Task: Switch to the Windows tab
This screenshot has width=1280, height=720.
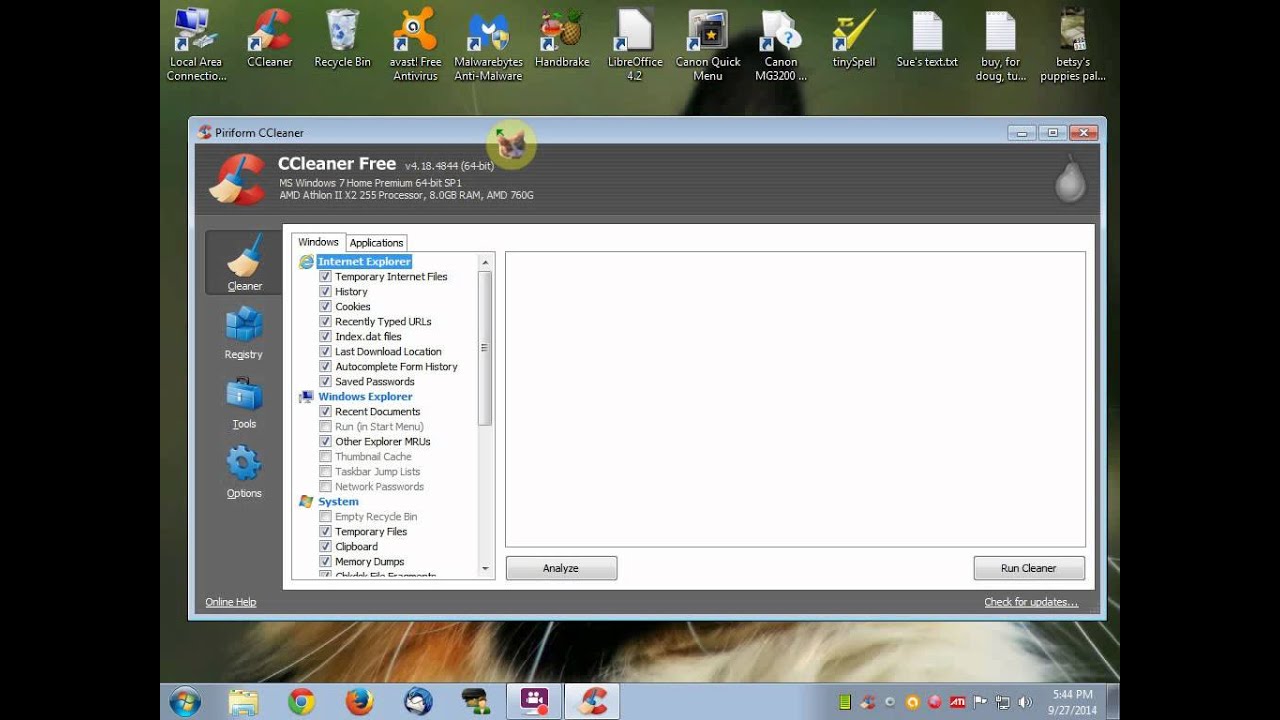Action: (318, 242)
